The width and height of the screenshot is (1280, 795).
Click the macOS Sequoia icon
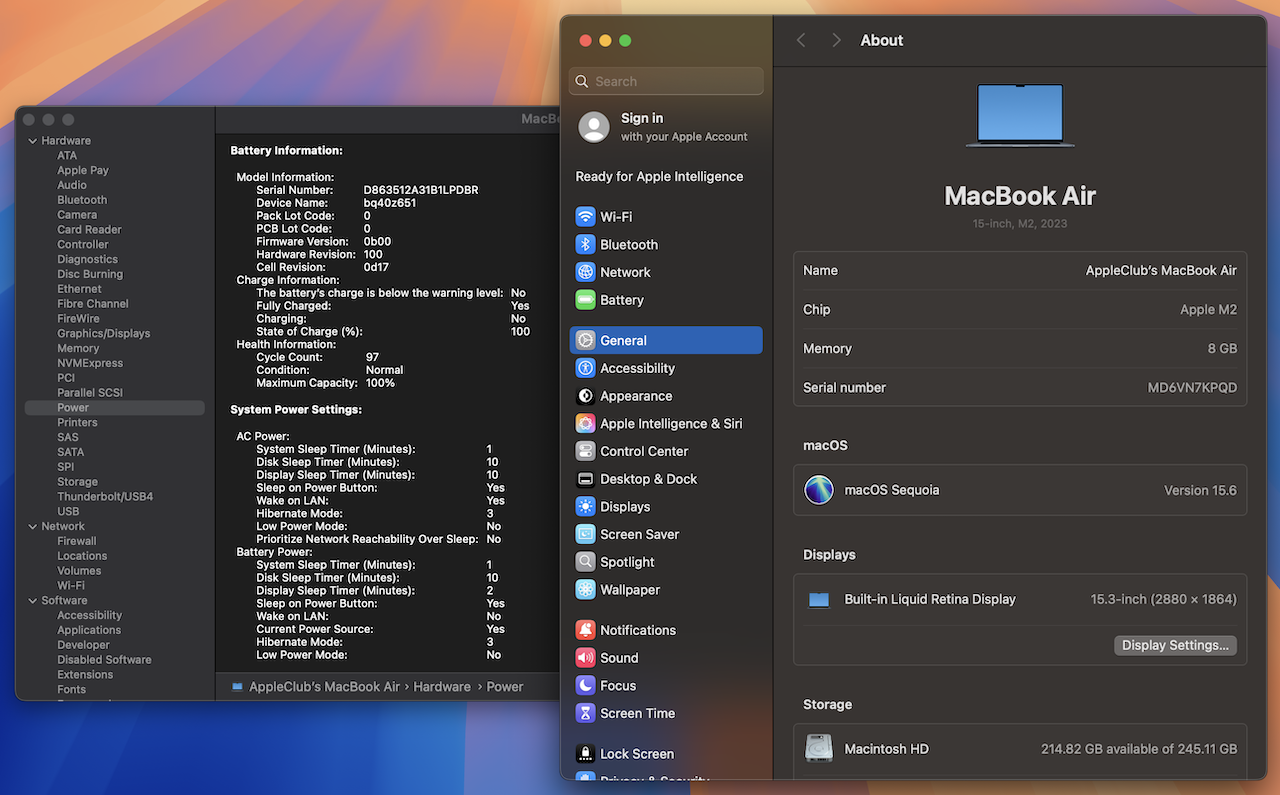pos(819,490)
